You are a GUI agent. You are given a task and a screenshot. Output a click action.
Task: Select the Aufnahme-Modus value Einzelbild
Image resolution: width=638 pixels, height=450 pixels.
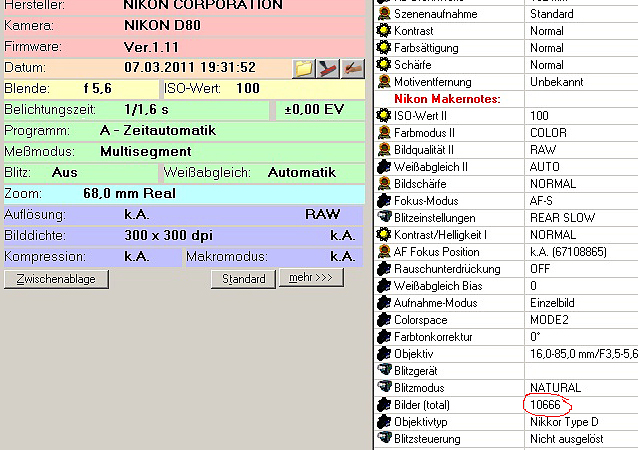coord(552,303)
